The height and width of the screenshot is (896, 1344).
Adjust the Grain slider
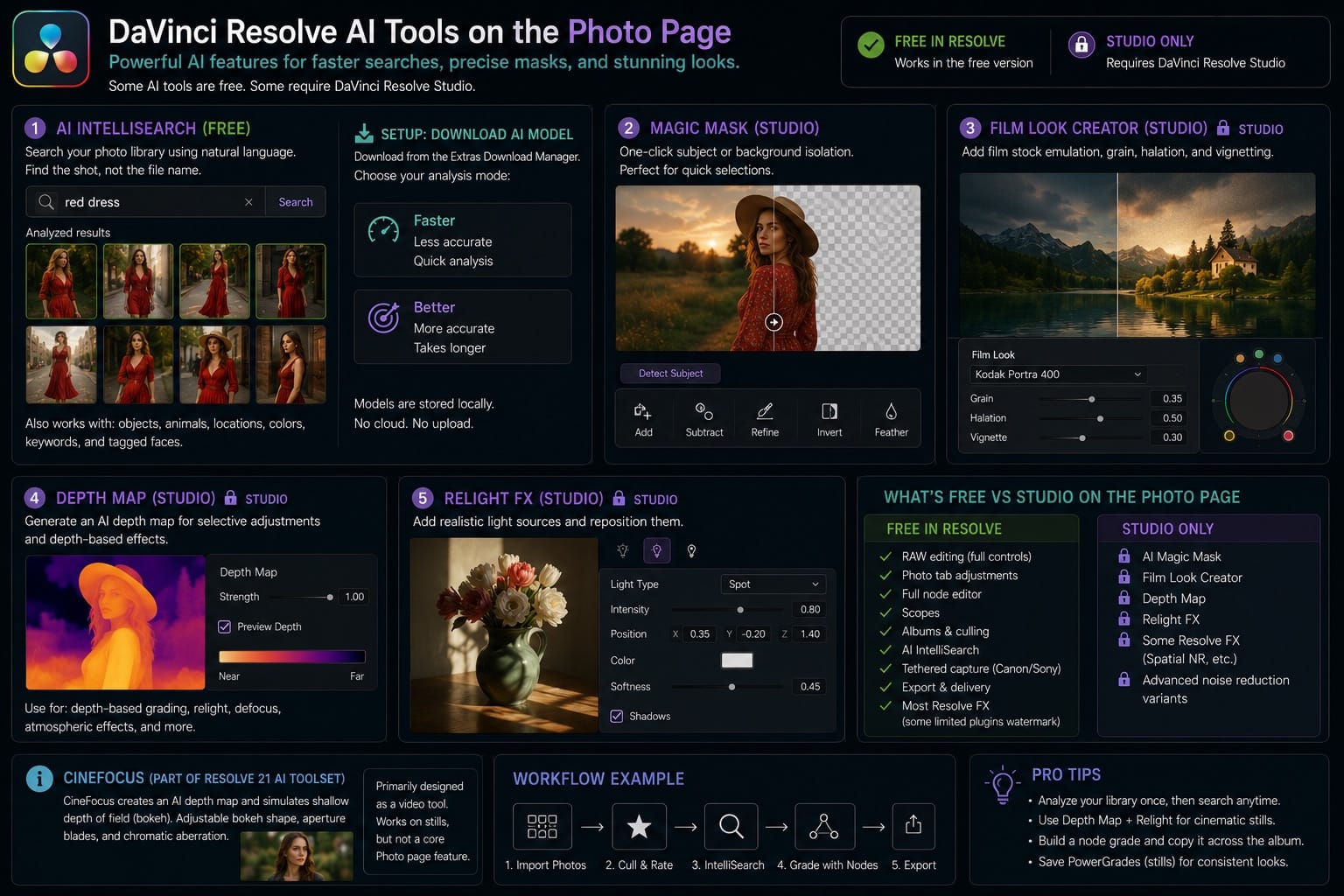coord(1090,398)
